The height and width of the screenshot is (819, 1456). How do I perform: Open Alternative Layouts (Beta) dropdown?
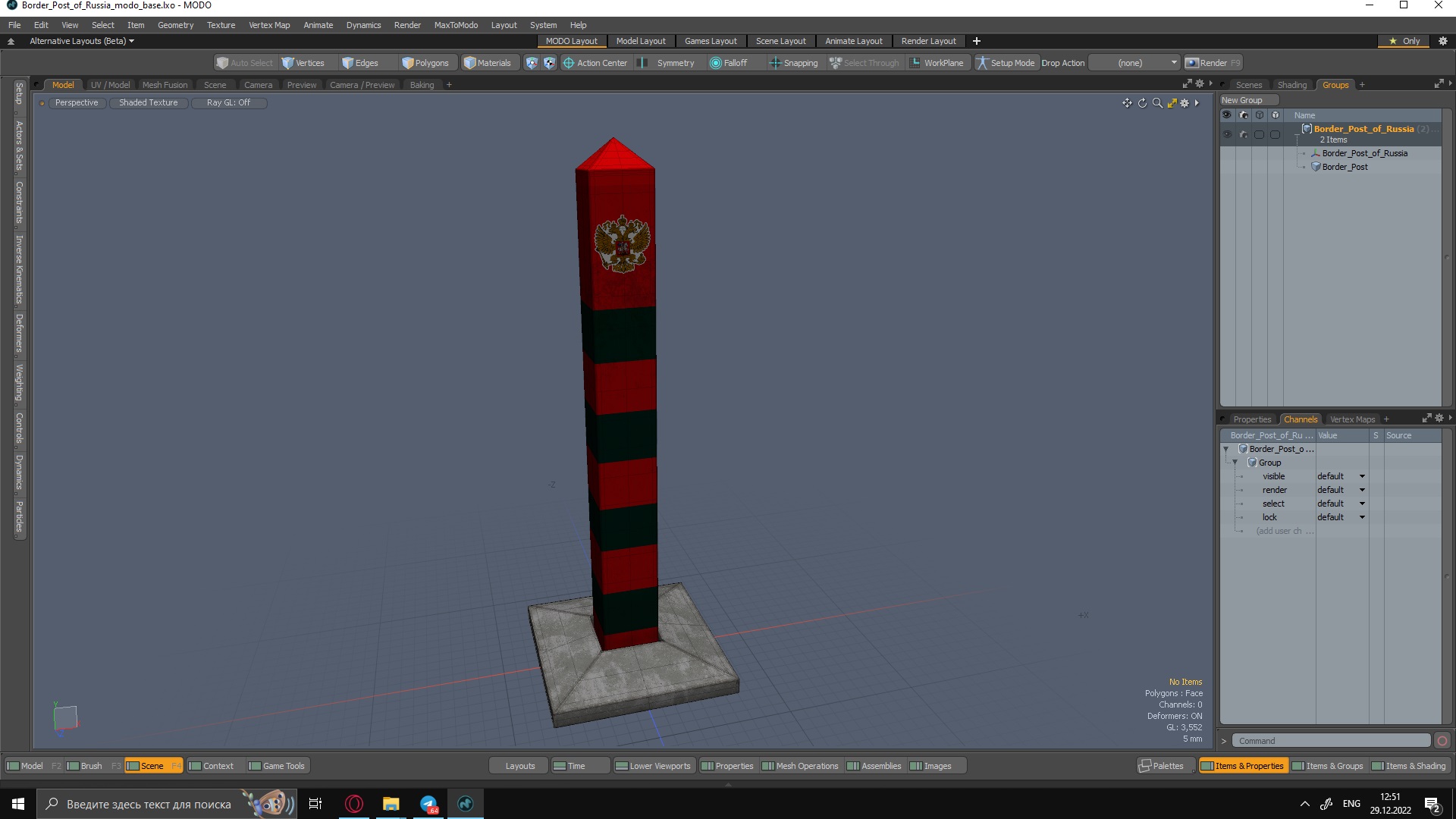point(81,41)
